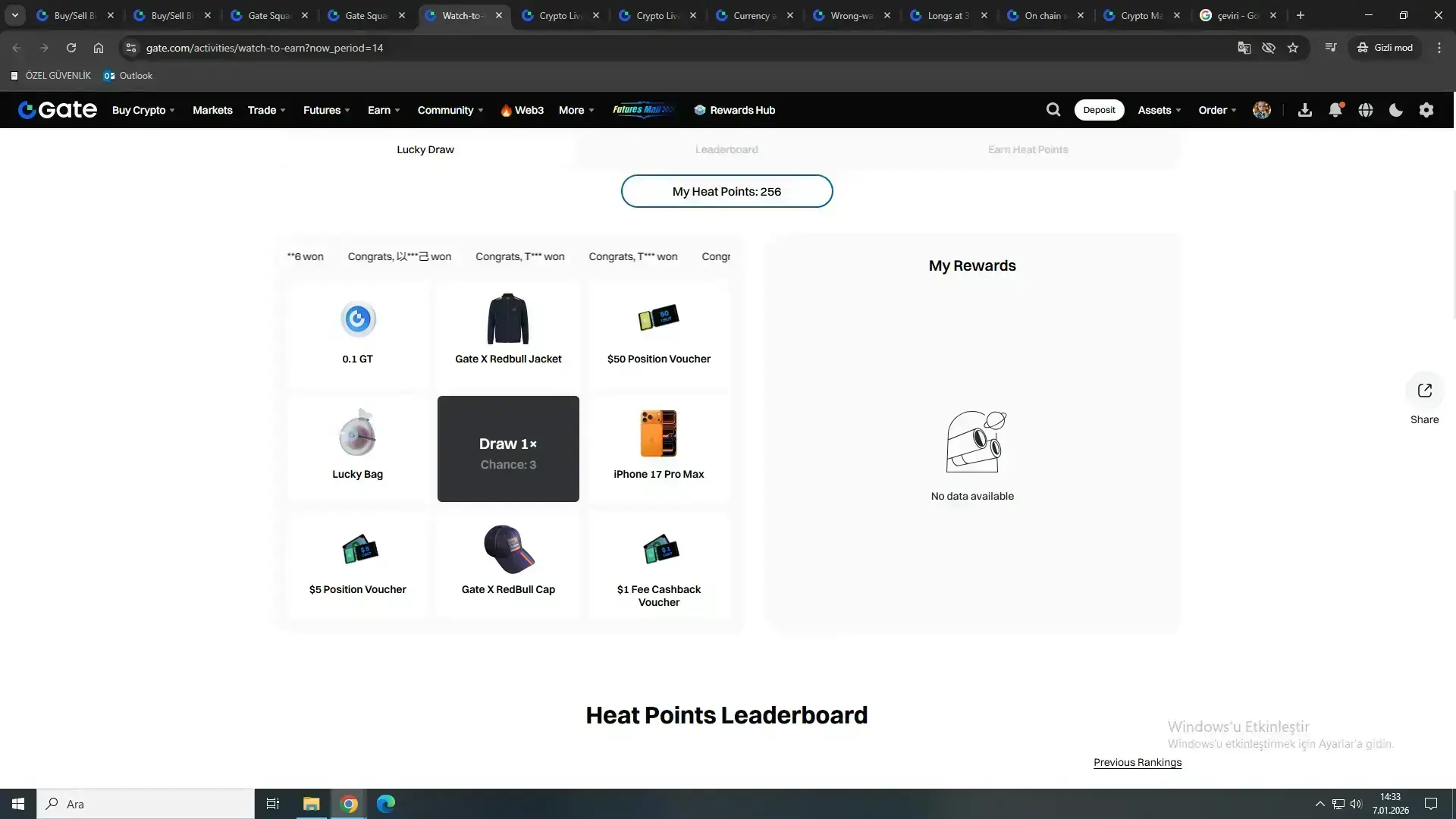Click the Deposit button
The height and width of the screenshot is (819, 1456).
coord(1099,110)
